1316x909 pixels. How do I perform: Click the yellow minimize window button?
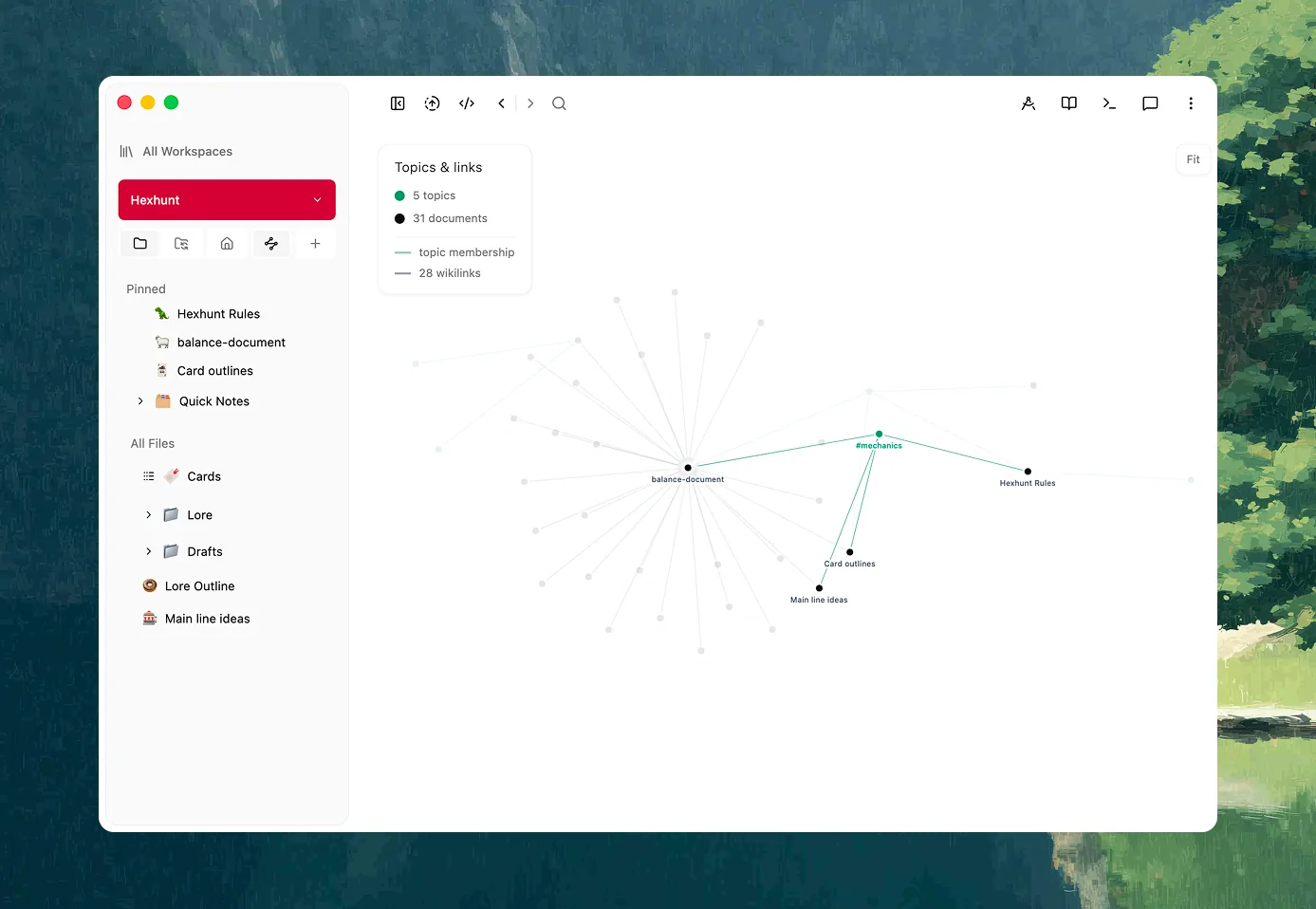coord(148,102)
